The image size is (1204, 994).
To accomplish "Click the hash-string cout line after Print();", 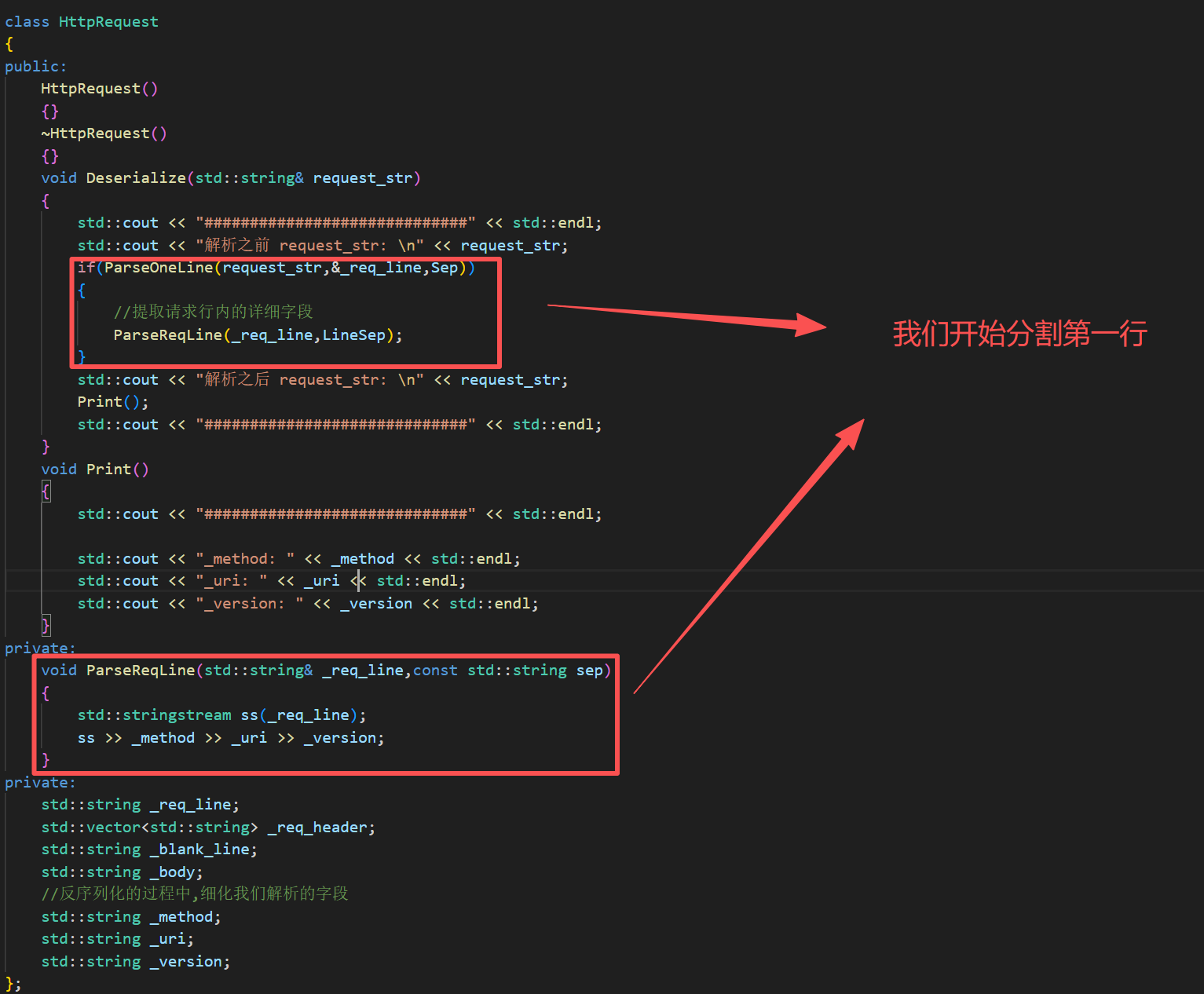I will (340, 425).
